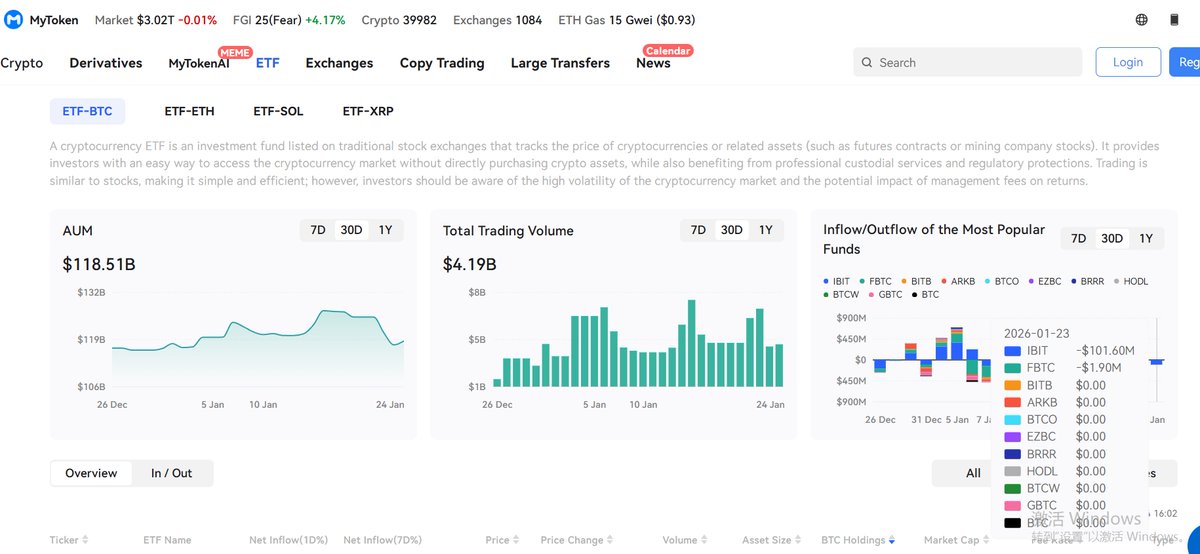Screen dimensions: 1200x554
Task: Set AUM chart range to 7D
Action: [318, 230]
